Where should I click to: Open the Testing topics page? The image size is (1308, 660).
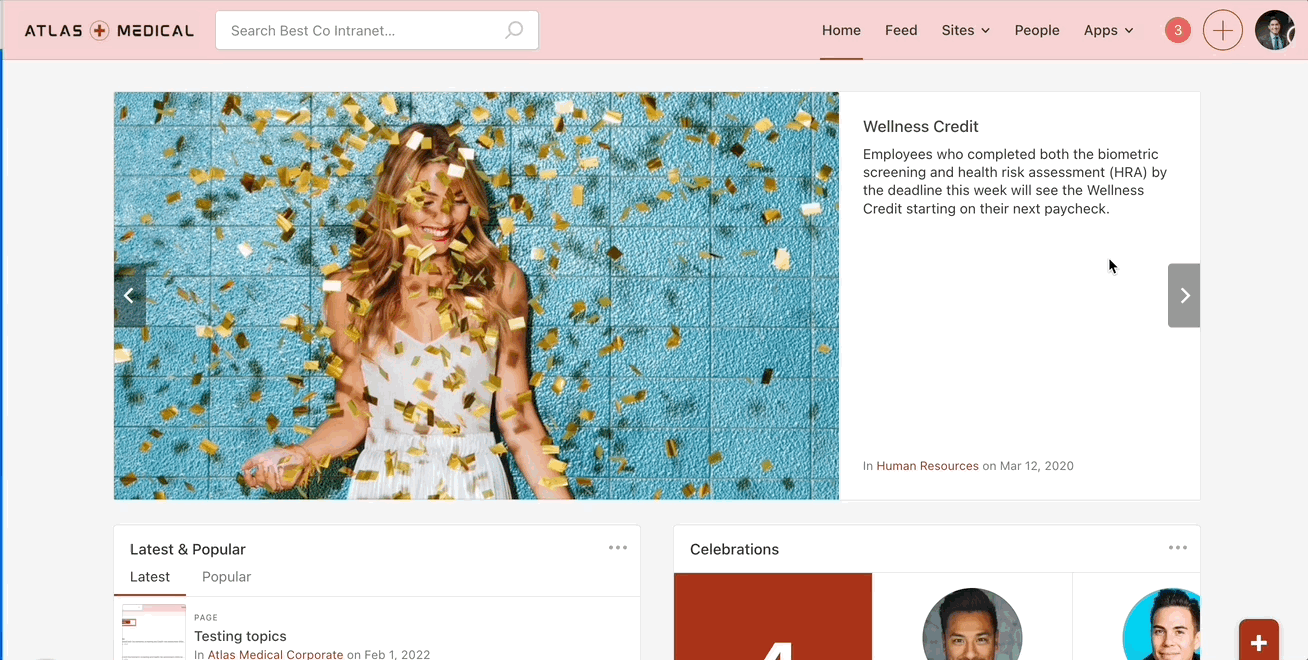click(240, 636)
